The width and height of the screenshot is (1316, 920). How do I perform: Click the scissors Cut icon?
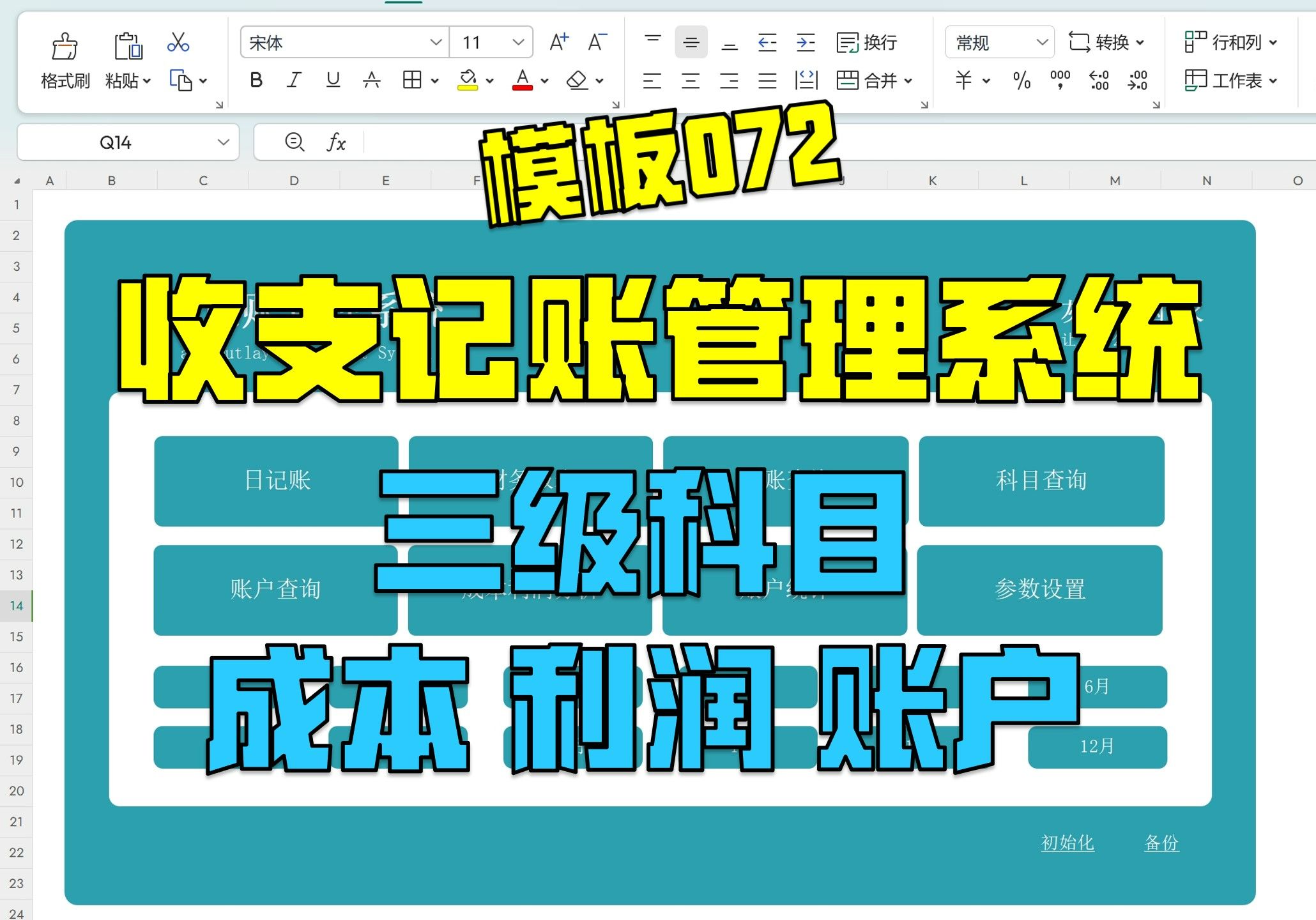(178, 42)
